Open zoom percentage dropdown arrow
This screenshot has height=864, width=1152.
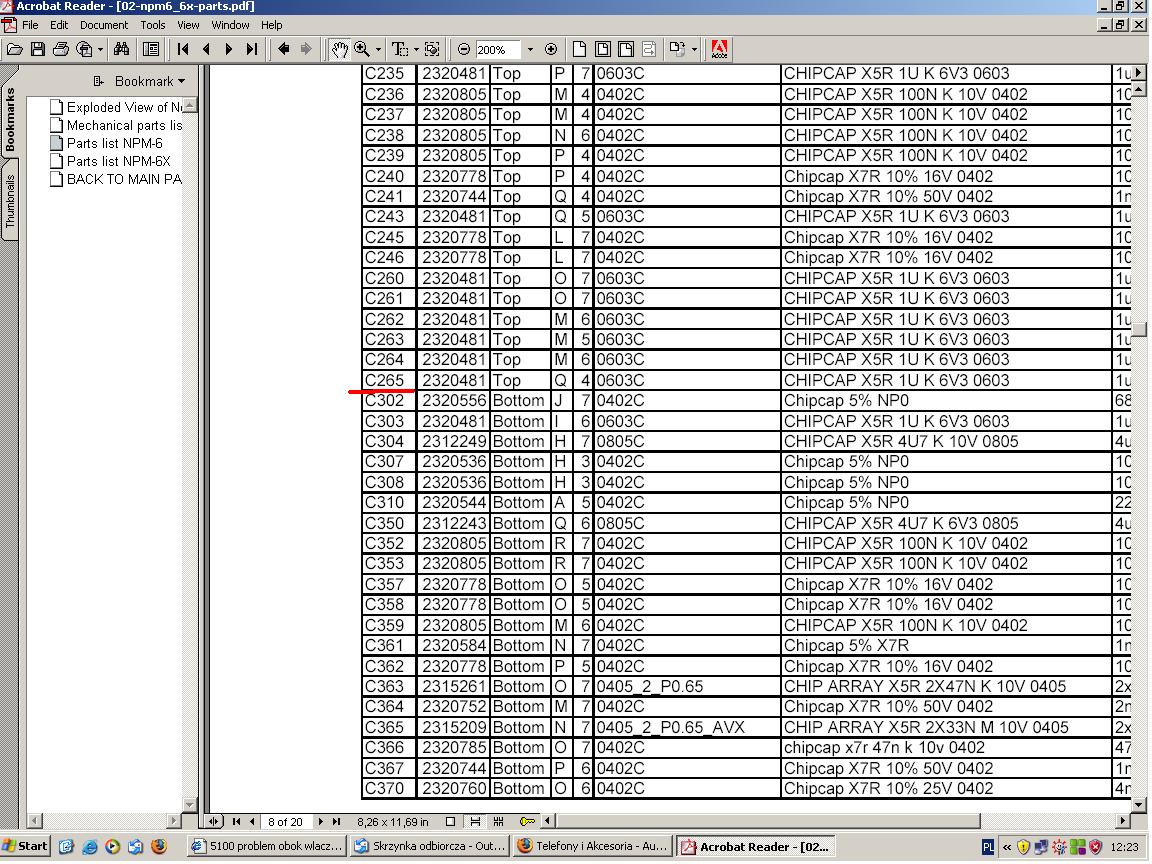pos(530,49)
